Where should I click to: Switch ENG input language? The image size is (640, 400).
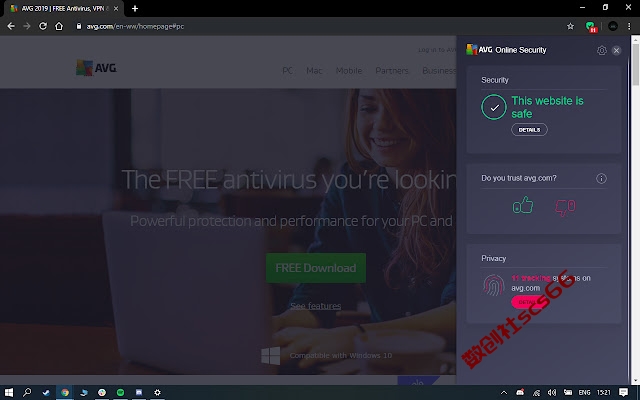coord(584,393)
